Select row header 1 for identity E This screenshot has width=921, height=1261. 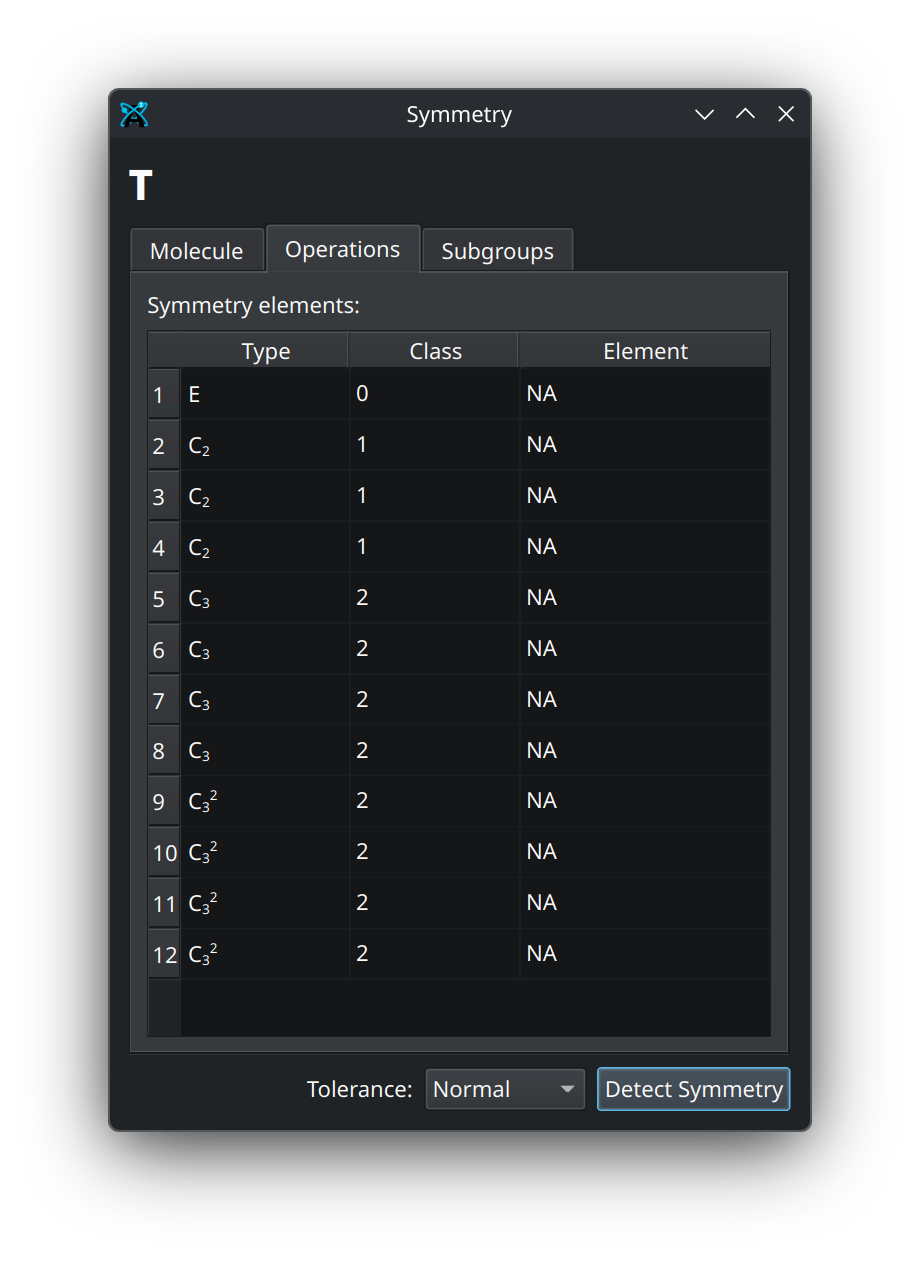159,395
